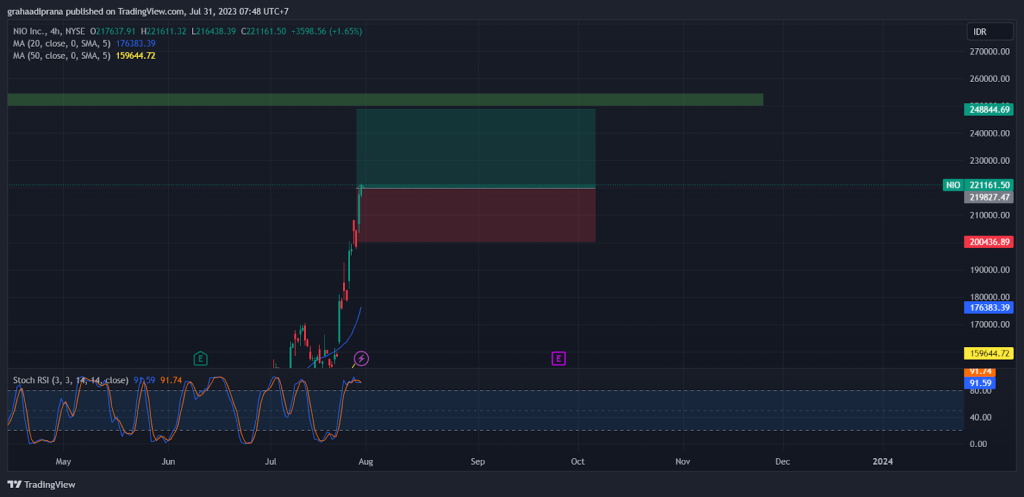
Task: Click the red 200436.89 stop price label
Action: (x=989, y=242)
